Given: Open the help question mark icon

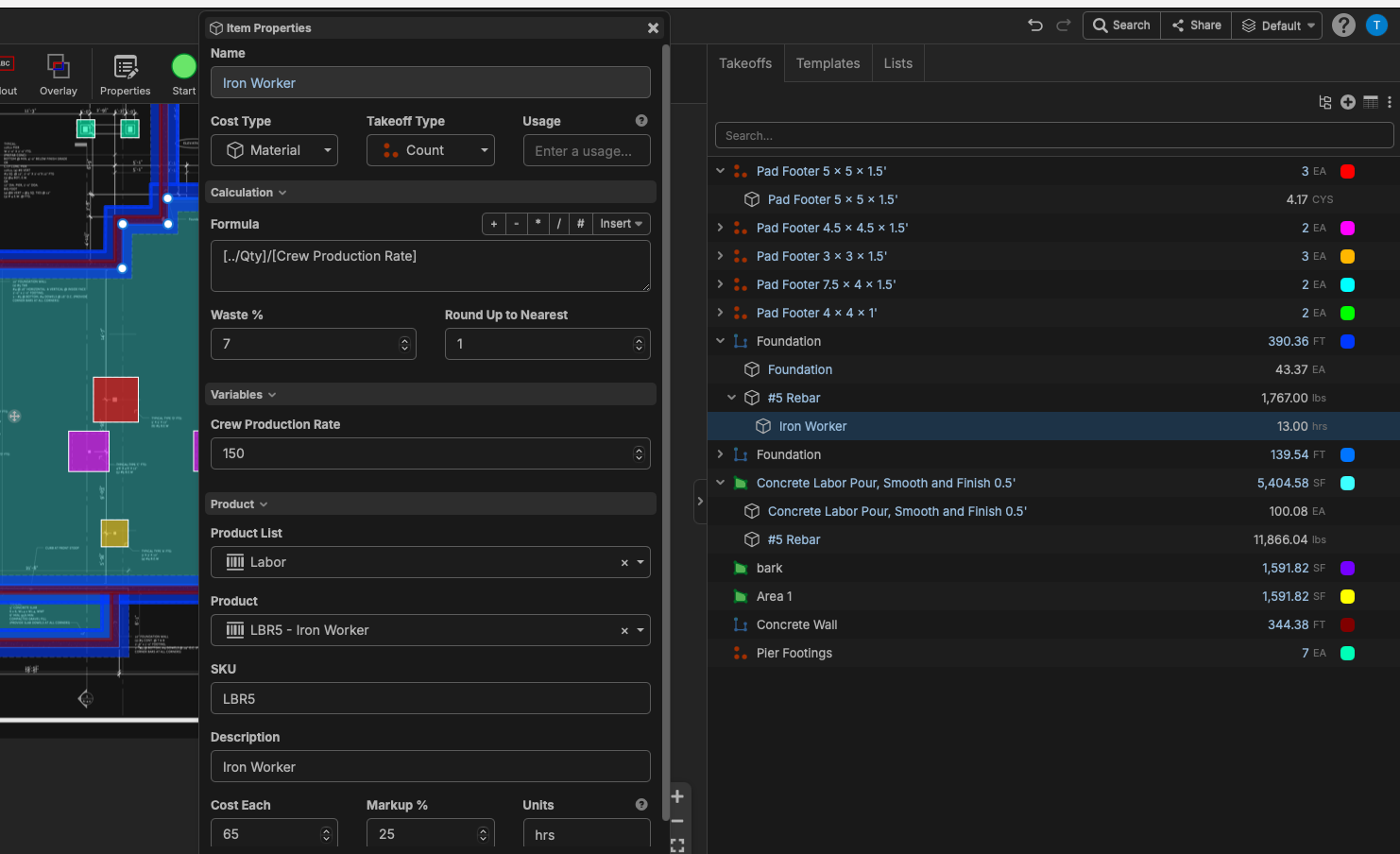Looking at the screenshot, I should (1343, 26).
